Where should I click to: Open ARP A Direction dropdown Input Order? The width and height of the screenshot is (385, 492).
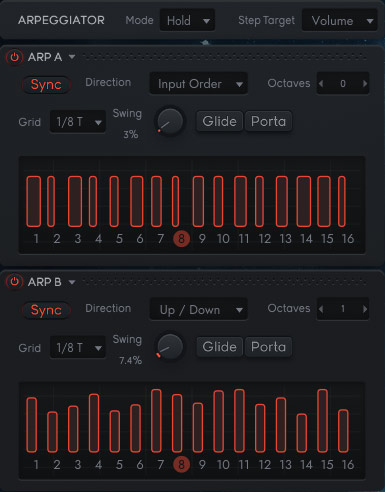[198, 84]
